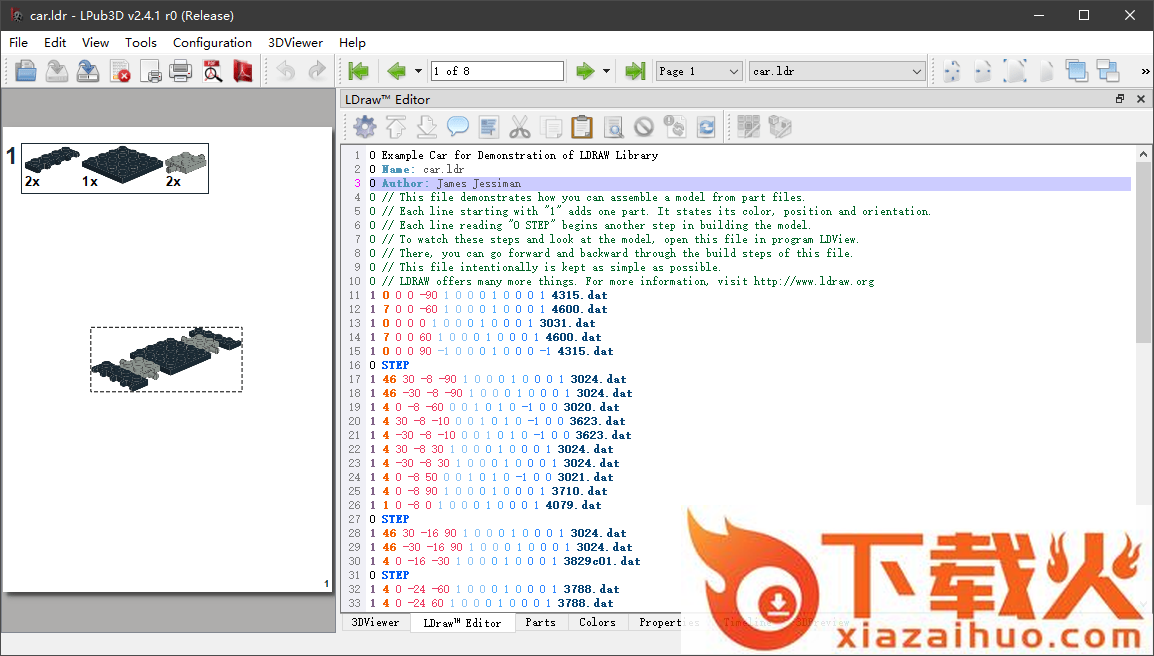Export to PDF with red Acrobat icon
1154x656 pixels.
[x=244, y=71]
